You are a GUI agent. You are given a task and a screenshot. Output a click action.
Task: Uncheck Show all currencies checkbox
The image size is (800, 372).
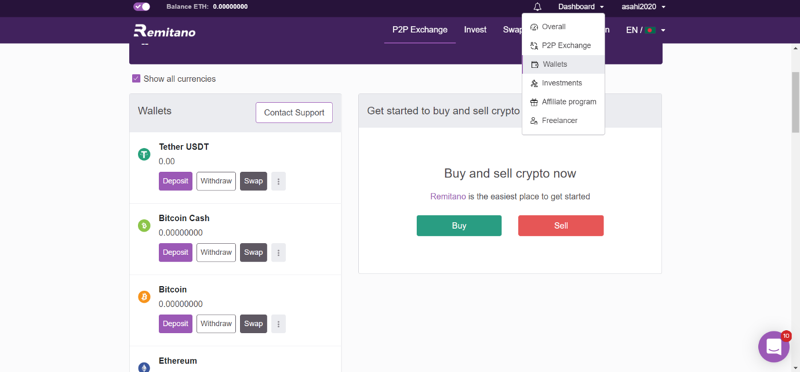(136, 79)
